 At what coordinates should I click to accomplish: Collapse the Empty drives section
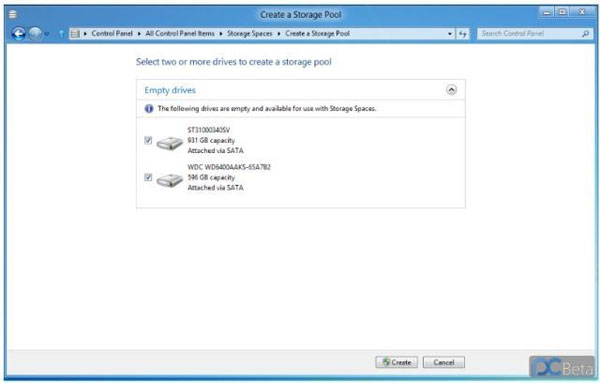pyautogui.click(x=451, y=90)
